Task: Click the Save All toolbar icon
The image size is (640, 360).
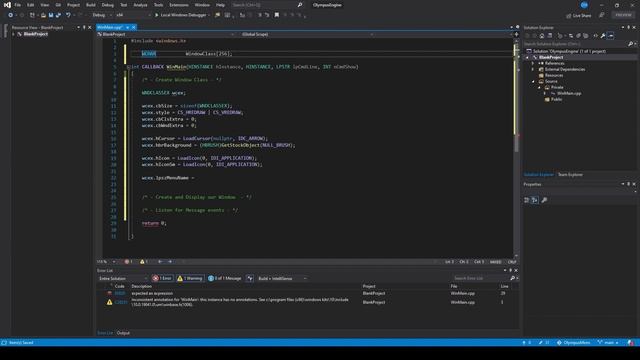Action: click(58, 15)
